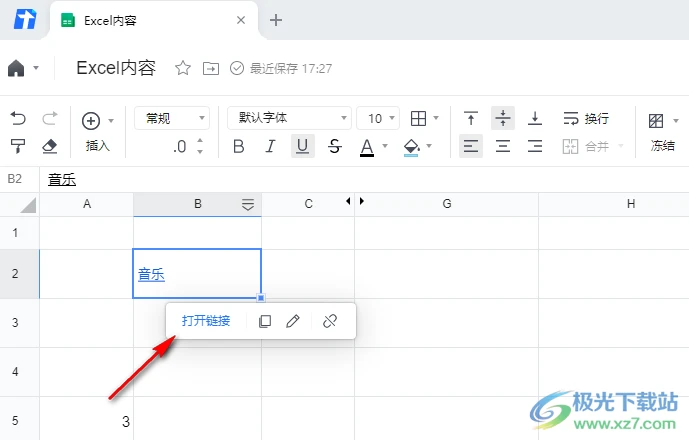
Task: Expand the 插入 dropdown arrow
Action: pos(111,121)
